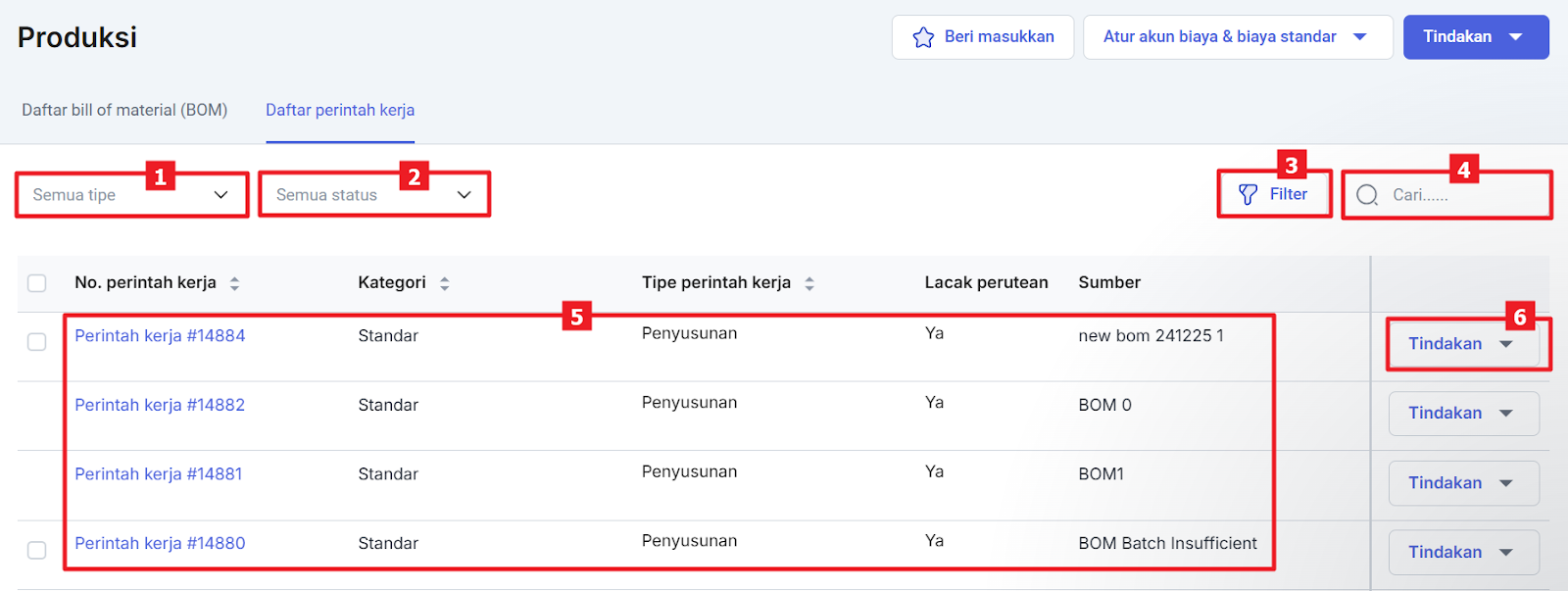Switch to Daftar bill of material (BOM) tab
Screen dimensions: 1568x591
click(124, 110)
